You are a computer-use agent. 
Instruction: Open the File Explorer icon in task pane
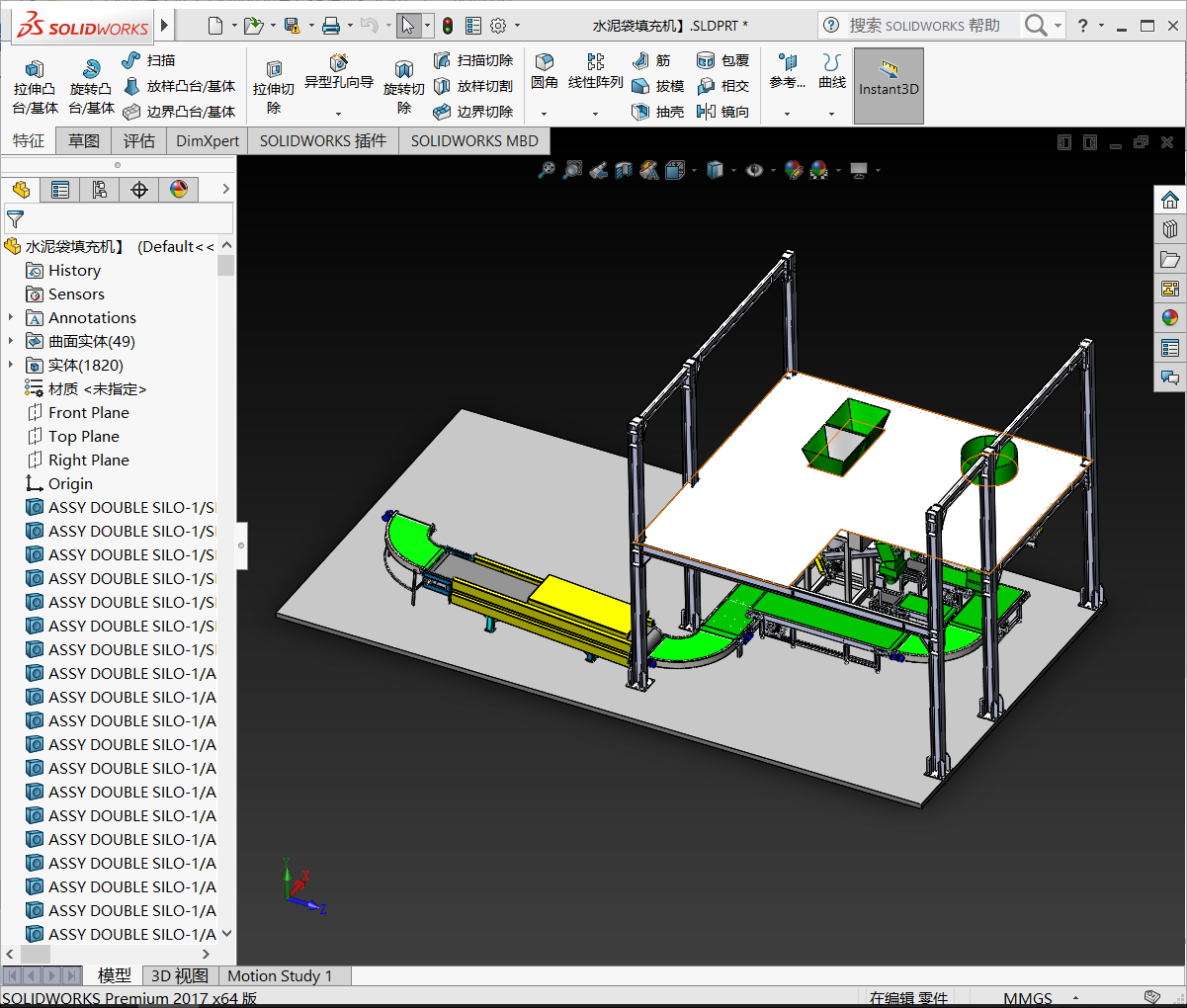[x=1170, y=259]
